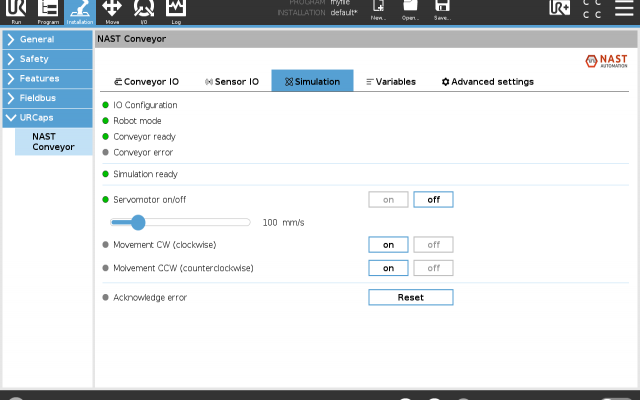The height and width of the screenshot is (400, 640).
Task: Click the servomotor speed slider handle
Action: point(138,222)
